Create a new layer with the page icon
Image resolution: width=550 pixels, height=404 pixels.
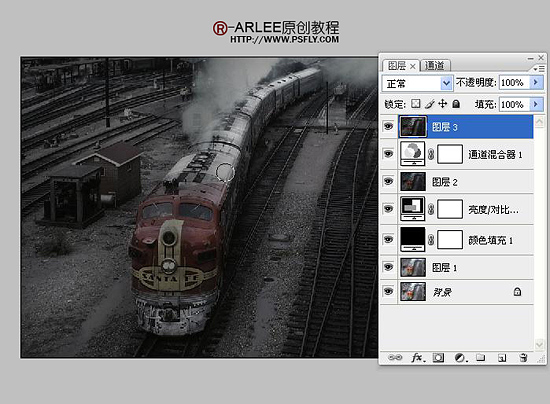[502, 358]
